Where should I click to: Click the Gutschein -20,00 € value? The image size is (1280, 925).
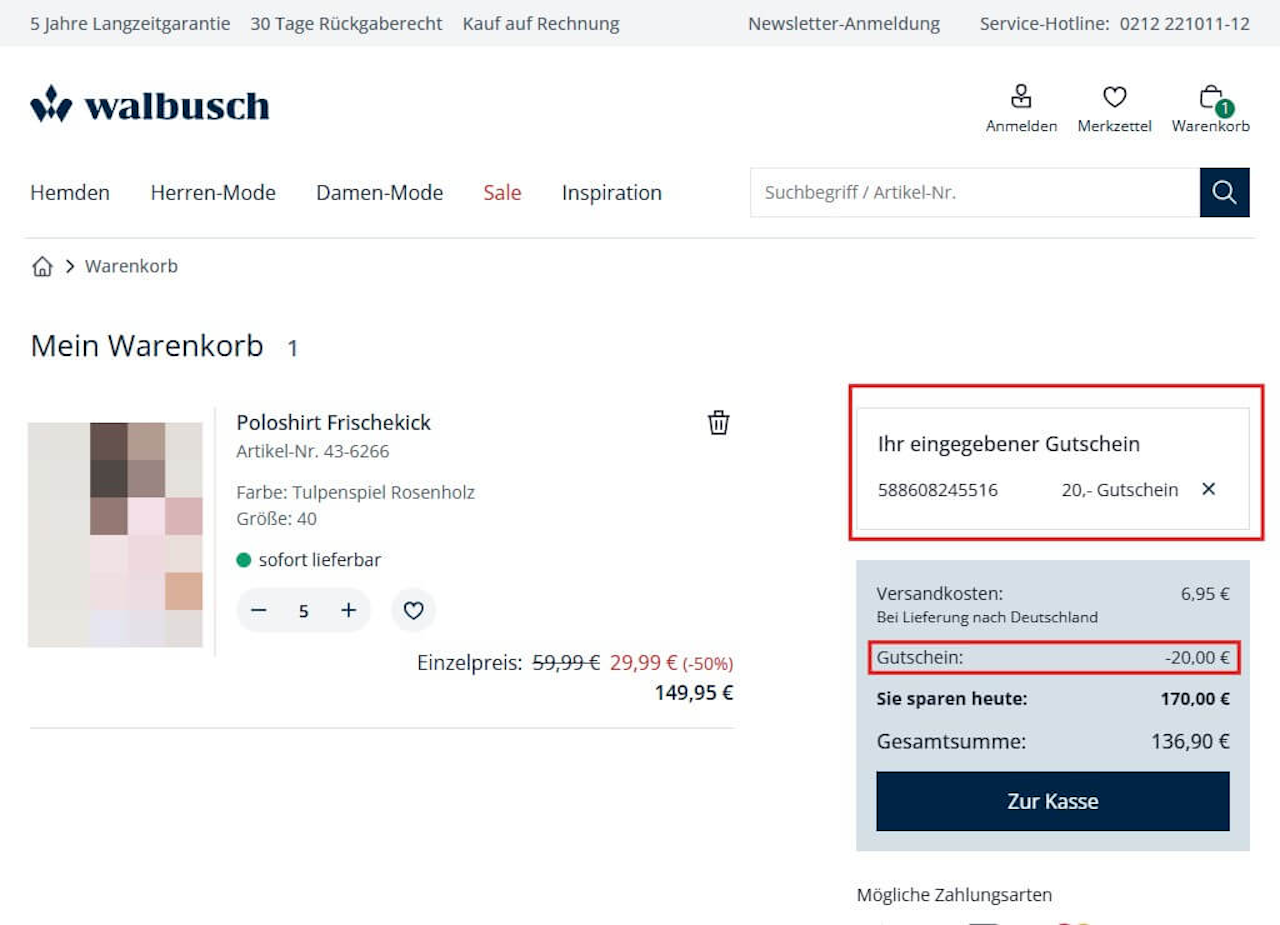[x=1197, y=657]
